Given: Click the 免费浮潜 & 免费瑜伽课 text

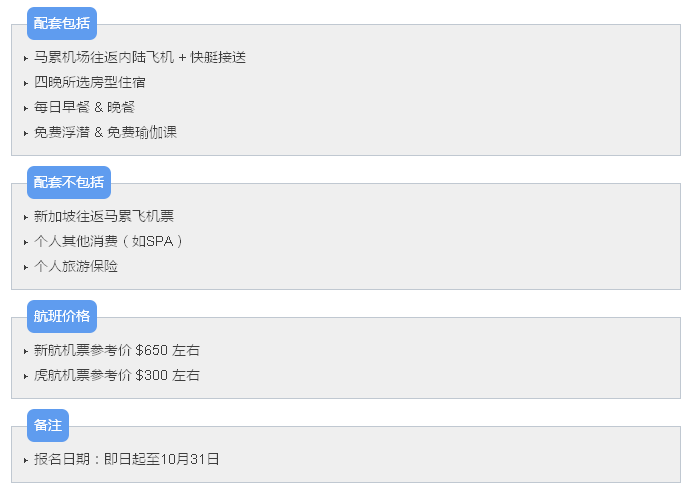Looking at the screenshot, I should [105, 133].
